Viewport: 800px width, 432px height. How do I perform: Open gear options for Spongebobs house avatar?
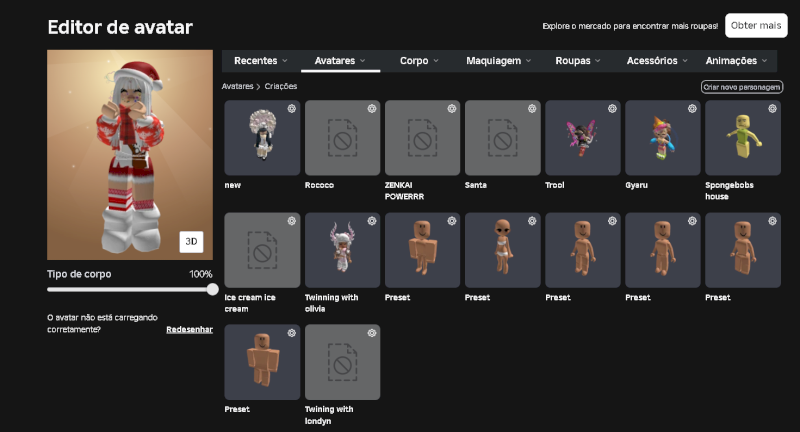coord(772,109)
